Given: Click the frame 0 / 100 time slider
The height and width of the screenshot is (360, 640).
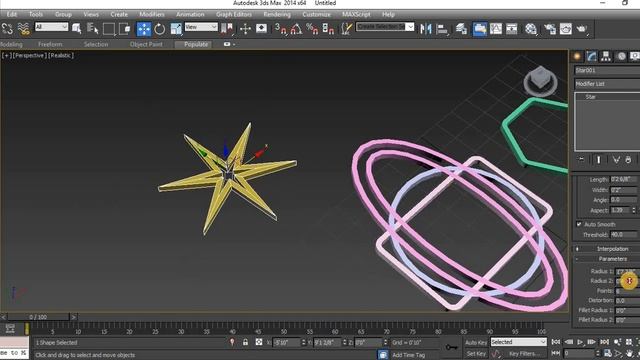Looking at the screenshot, I should 38,317.
